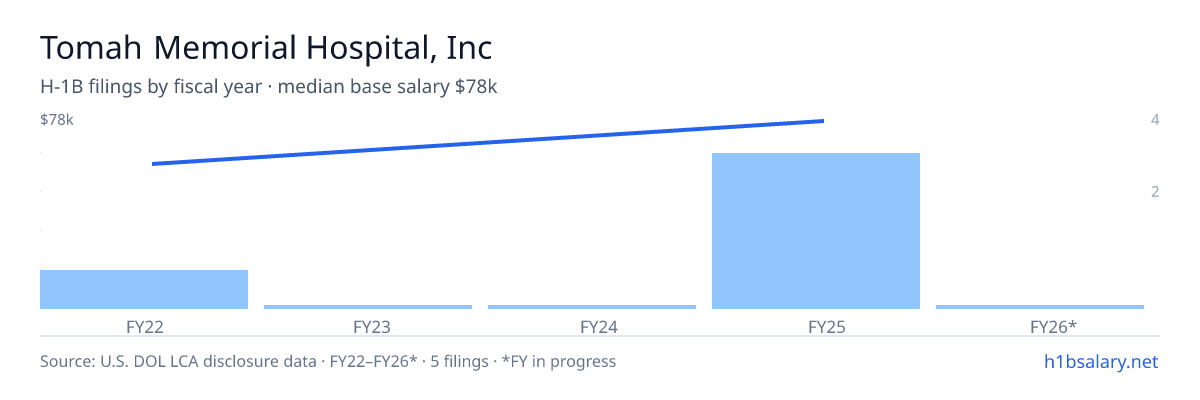Click the FY25 filings bar

tap(816, 231)
